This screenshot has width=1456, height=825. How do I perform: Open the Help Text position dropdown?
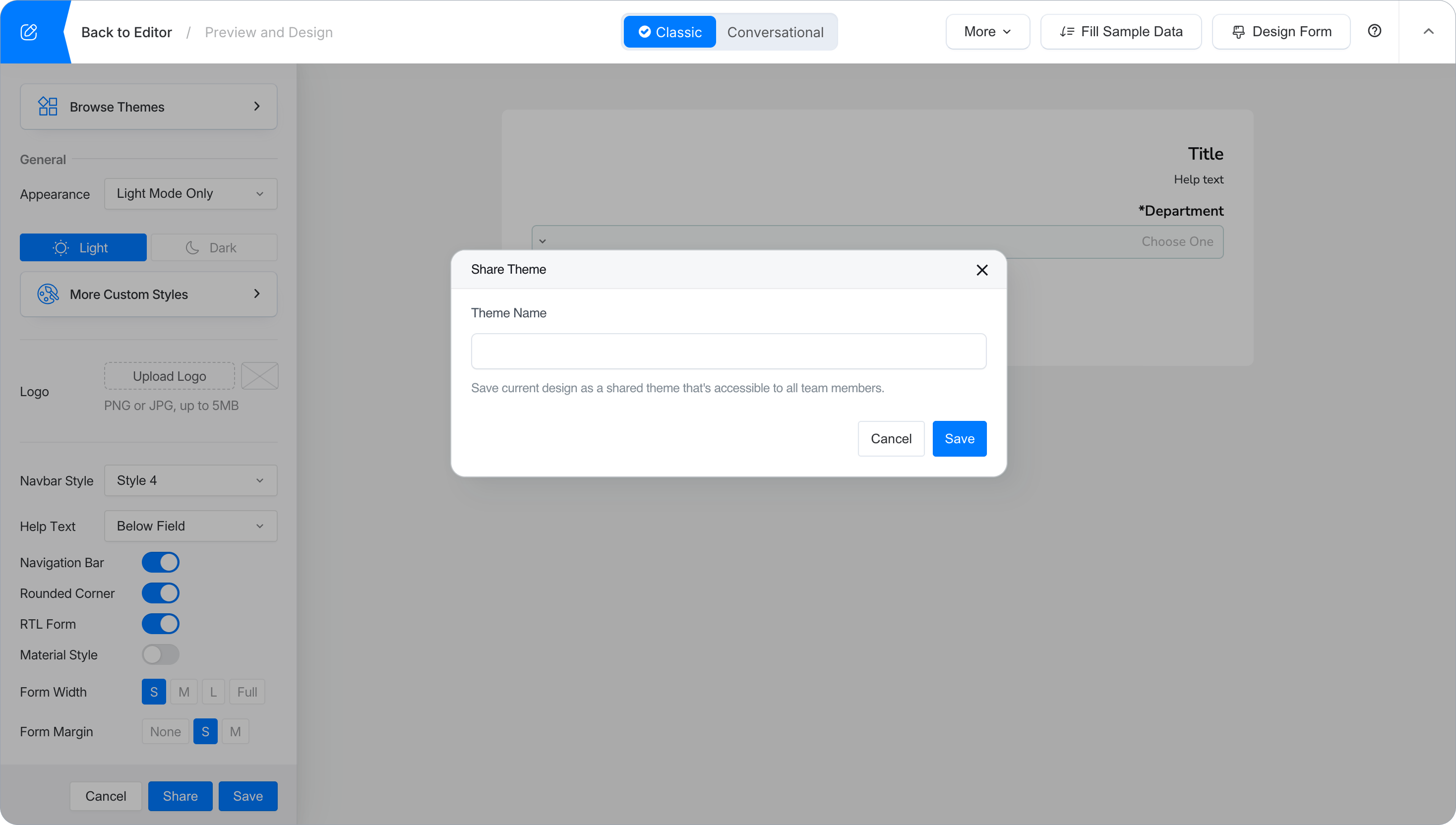pyautogui.click(x=191, y=526)
